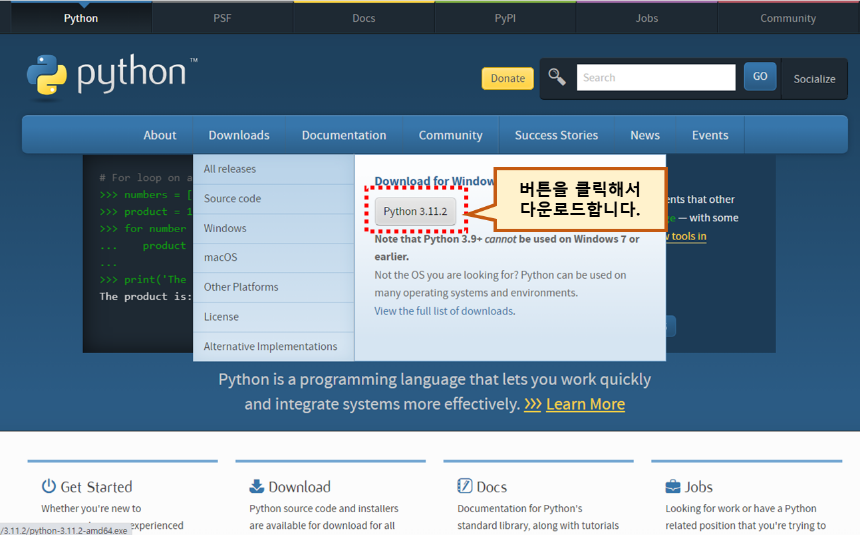Click the 'The product is:' output text
Screen dimensions: 860x535
point(146,296)
